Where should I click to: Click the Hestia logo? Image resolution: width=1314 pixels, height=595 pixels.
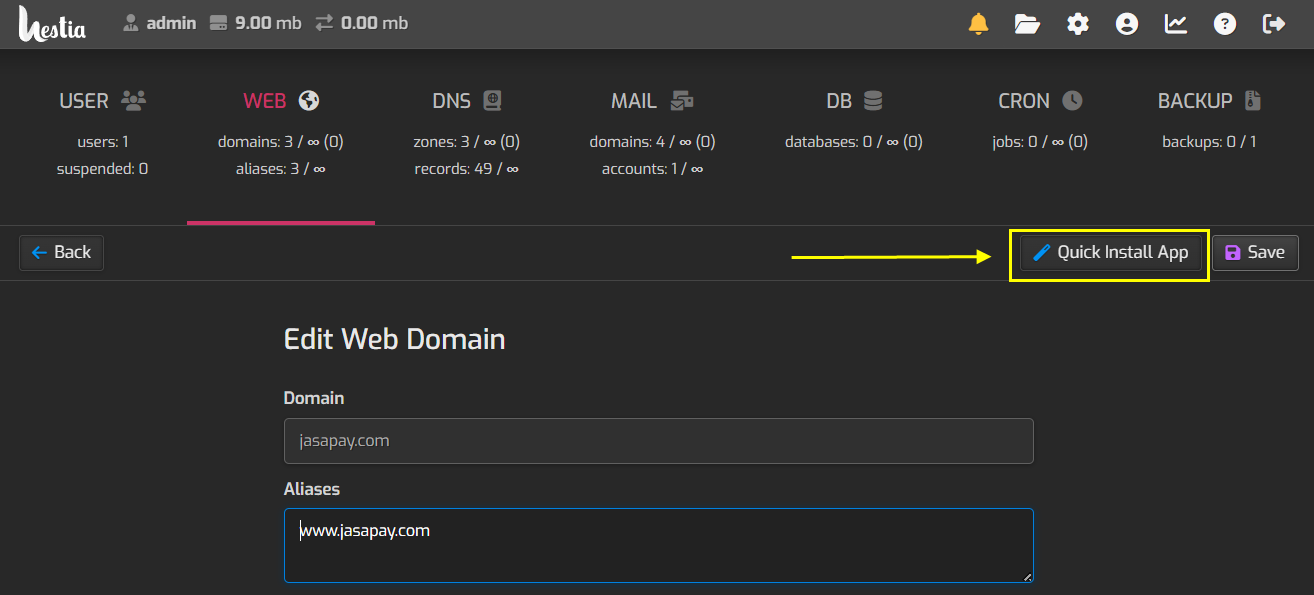click(x=52, y=23)
